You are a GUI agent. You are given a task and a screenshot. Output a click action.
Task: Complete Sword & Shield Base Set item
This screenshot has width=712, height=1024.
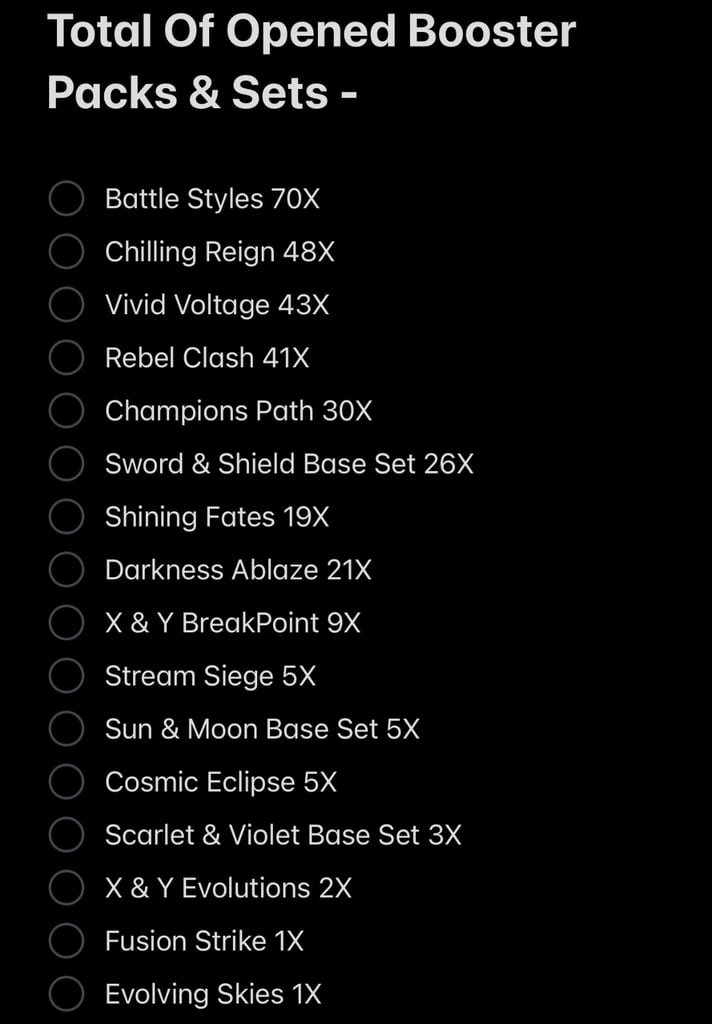click(x=66, y=463)
